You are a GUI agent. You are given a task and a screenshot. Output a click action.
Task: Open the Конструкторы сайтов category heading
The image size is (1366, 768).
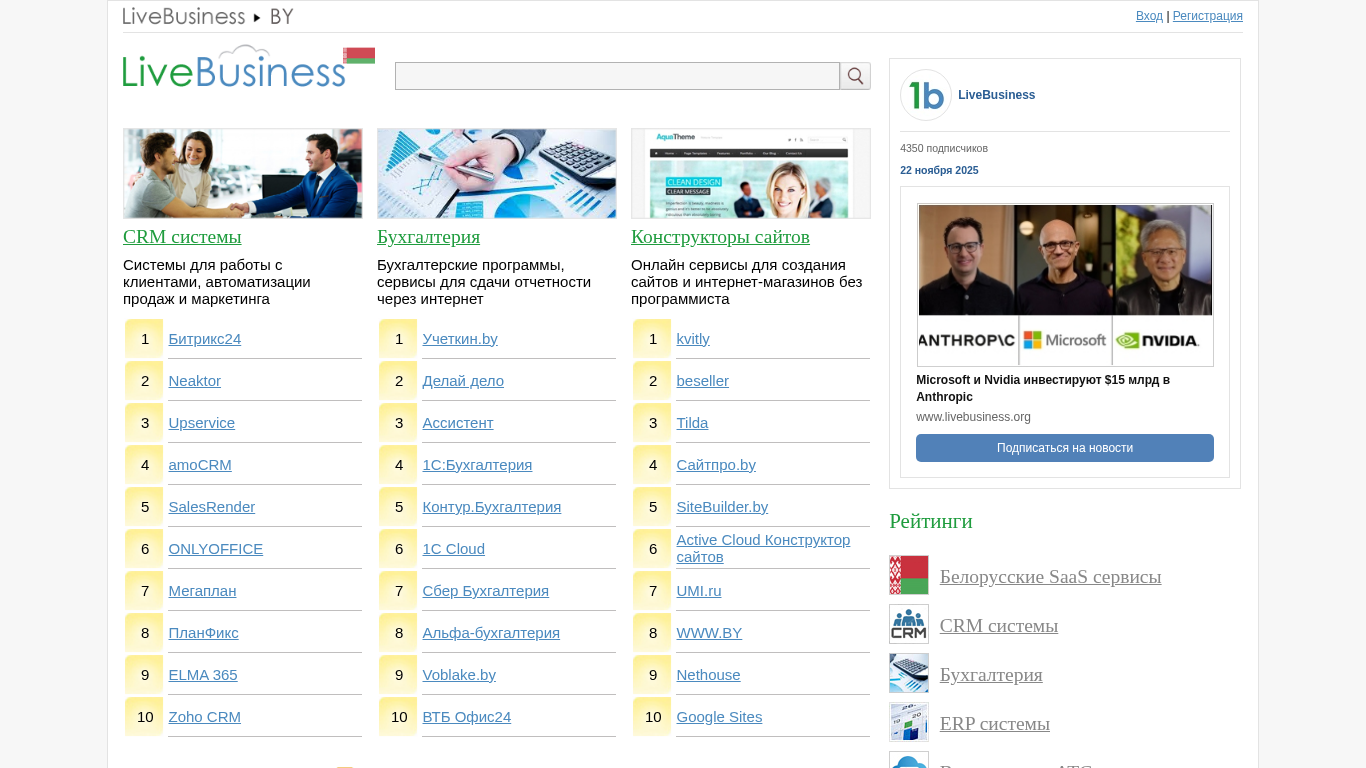coord(720,237)
